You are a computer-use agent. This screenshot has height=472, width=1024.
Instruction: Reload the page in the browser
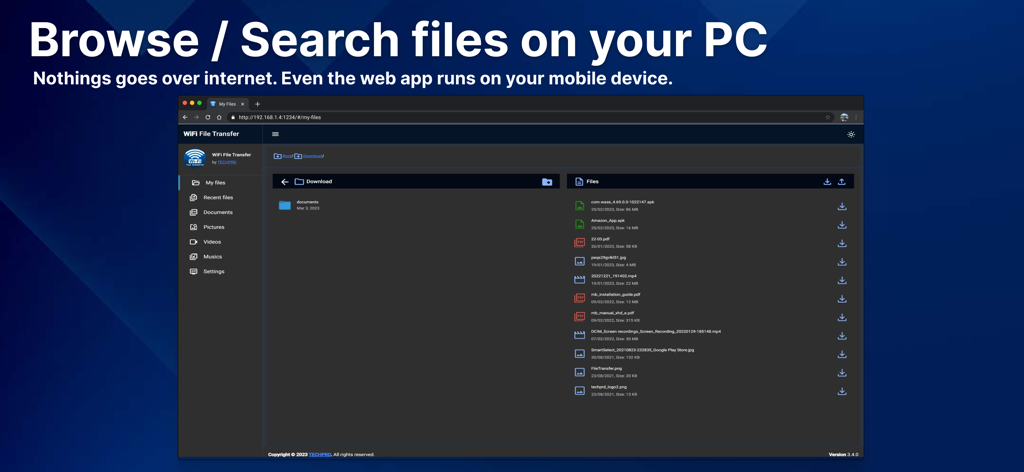(208, 118)
